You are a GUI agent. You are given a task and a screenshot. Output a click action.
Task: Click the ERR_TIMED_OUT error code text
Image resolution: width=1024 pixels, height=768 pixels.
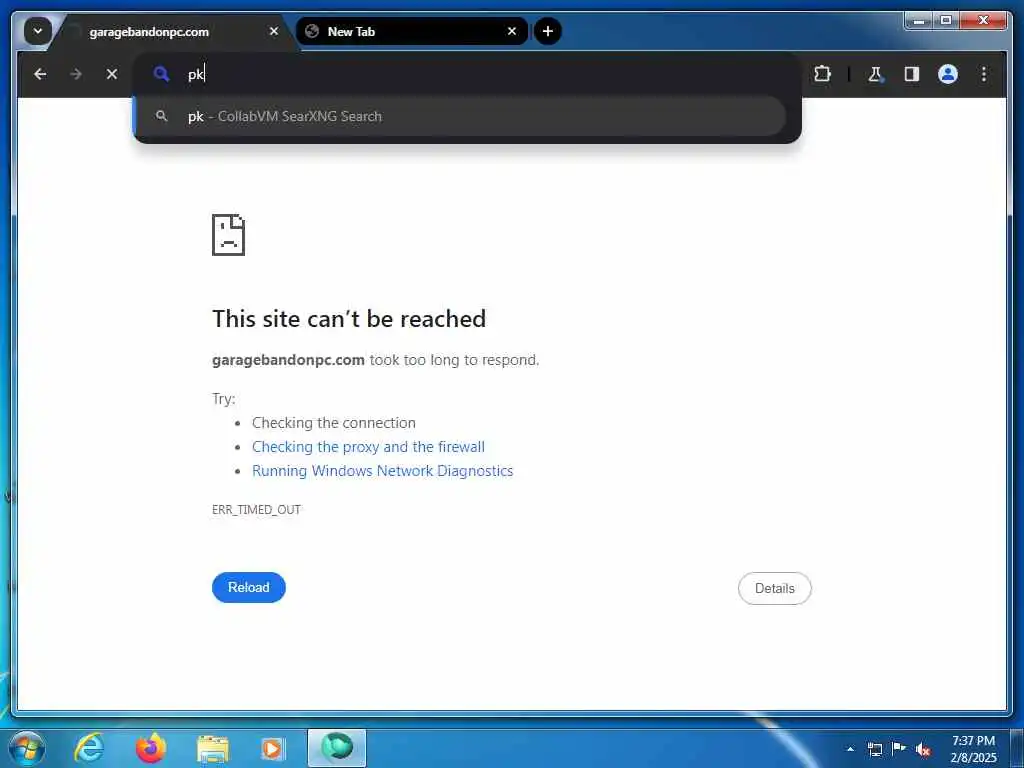(x=256, y=510)
